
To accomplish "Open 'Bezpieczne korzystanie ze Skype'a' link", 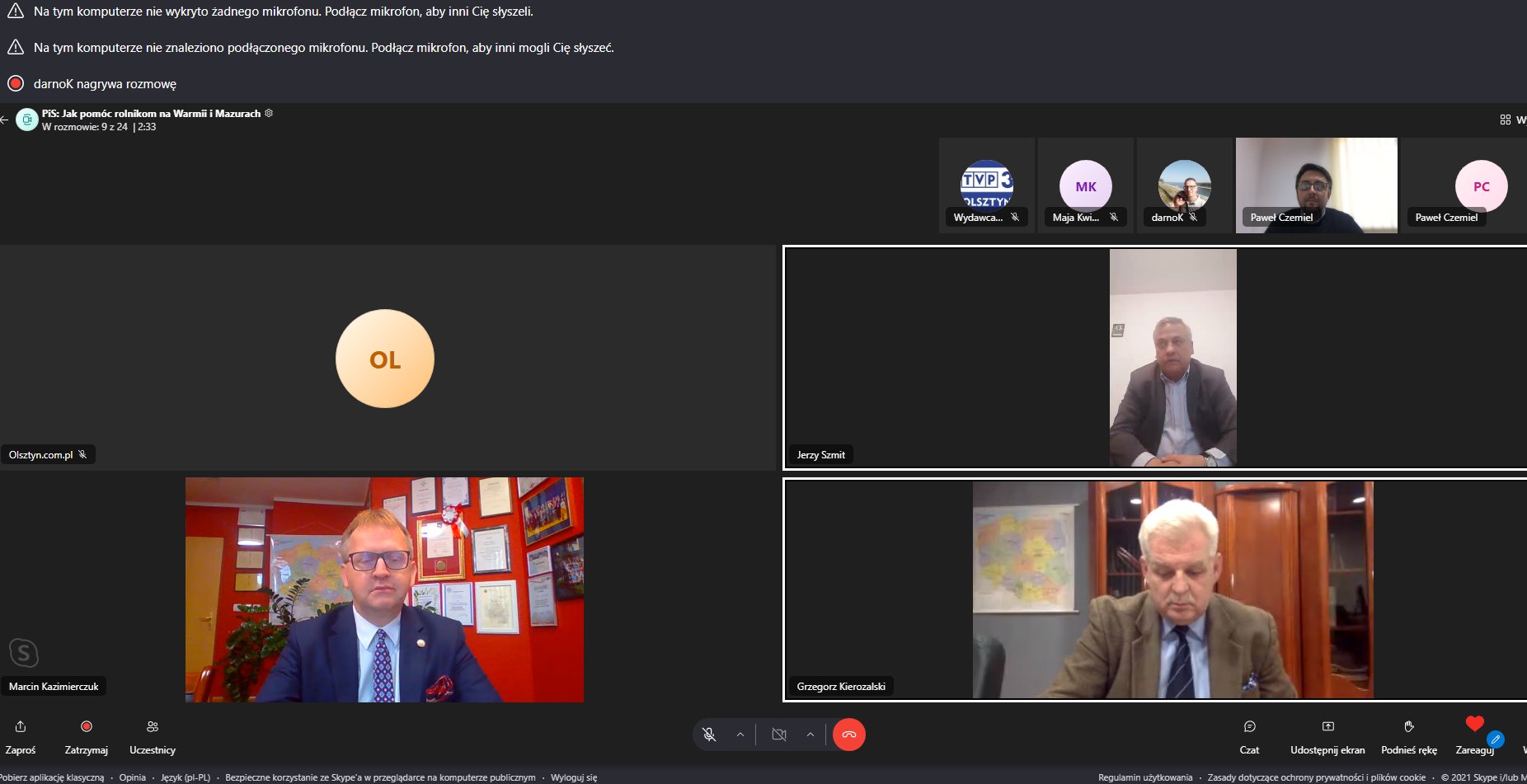I will click(380, 777).
